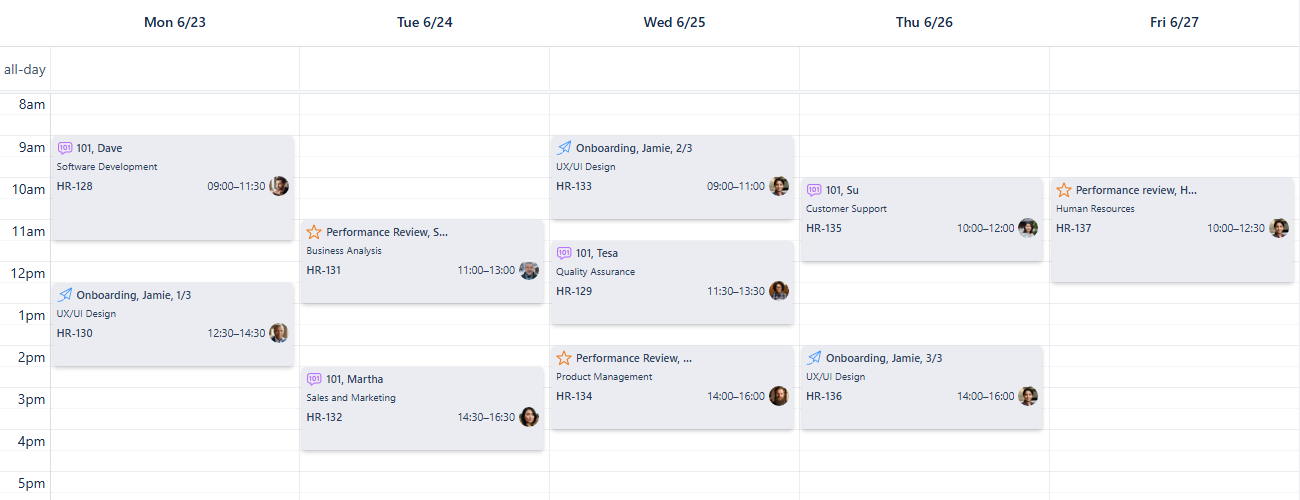Click the assignee avatar on HR-132
Screen dimensions: 1300x500
coord(529,417)
